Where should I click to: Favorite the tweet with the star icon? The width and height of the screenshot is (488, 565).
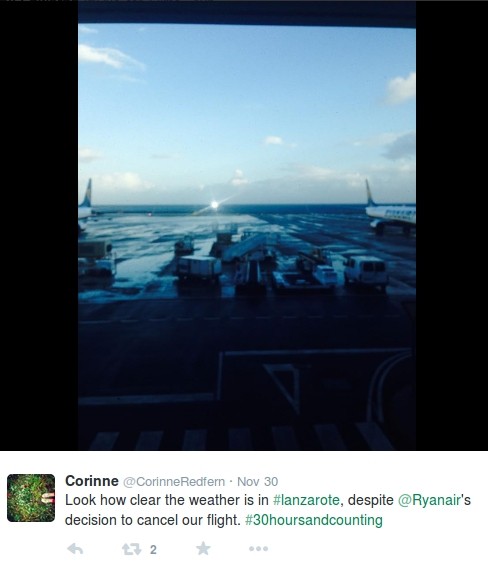point(203,548)
